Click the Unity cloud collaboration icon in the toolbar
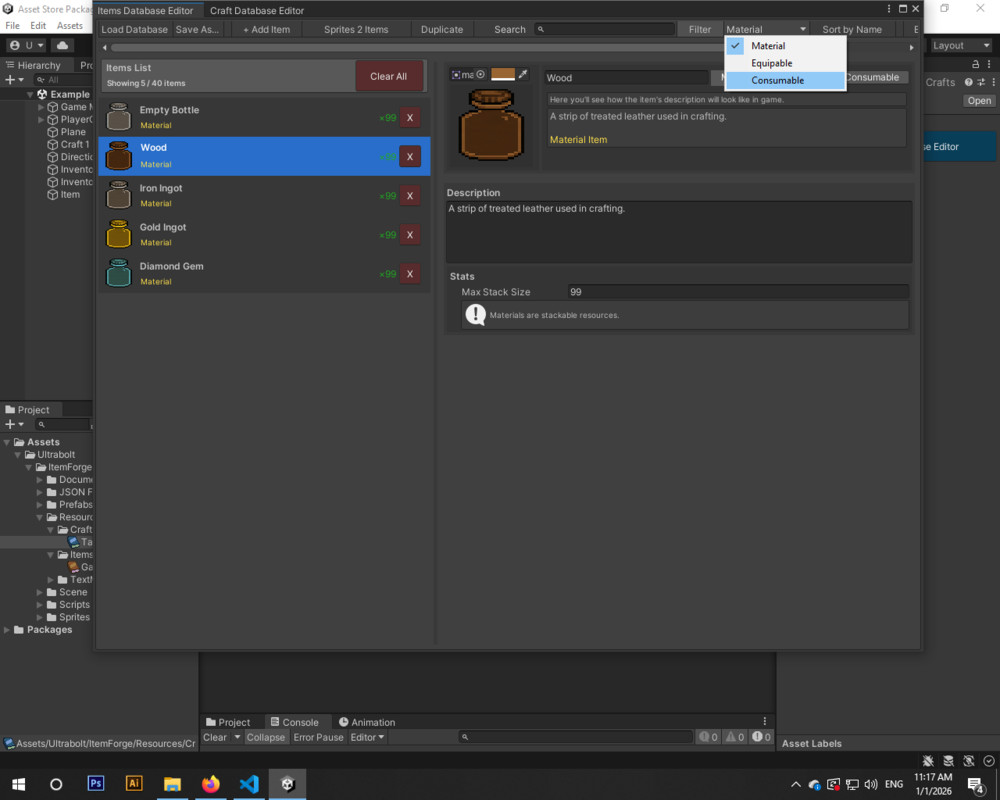This screenshot has height=800, width=1000. [x=62, y=44]
